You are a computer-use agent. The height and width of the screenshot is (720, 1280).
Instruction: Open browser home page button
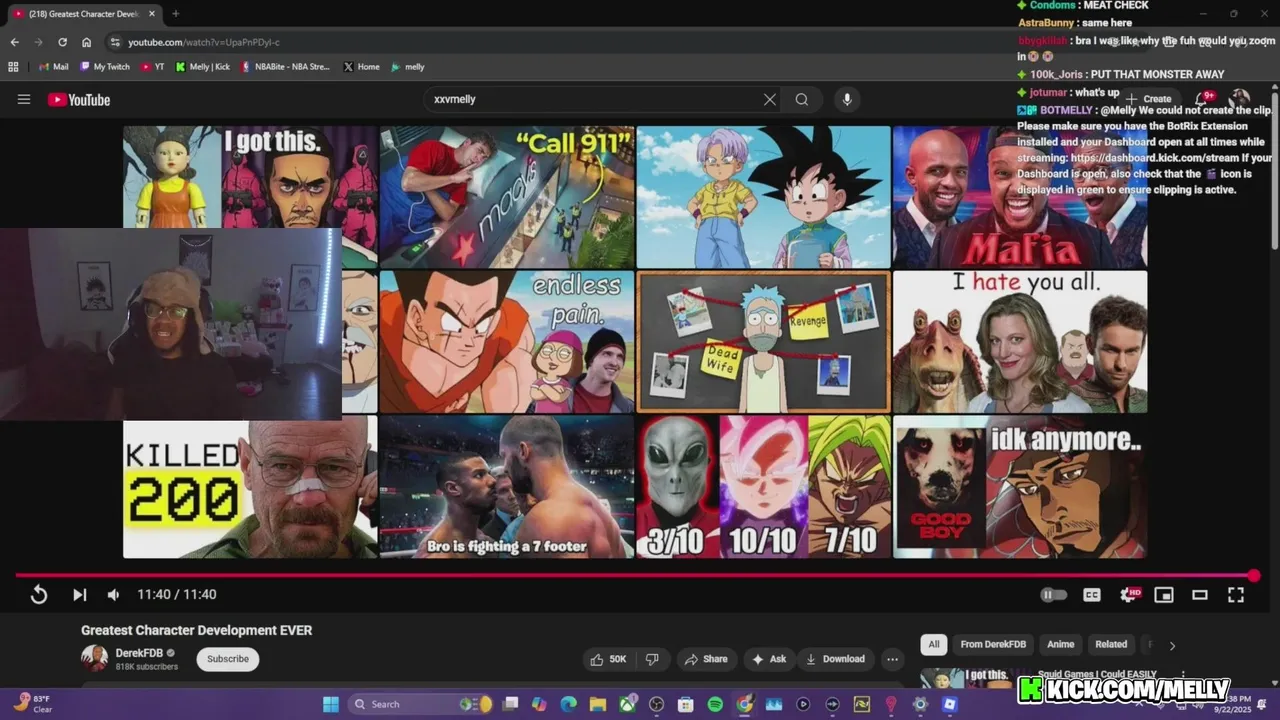click(x=86, y=42)
